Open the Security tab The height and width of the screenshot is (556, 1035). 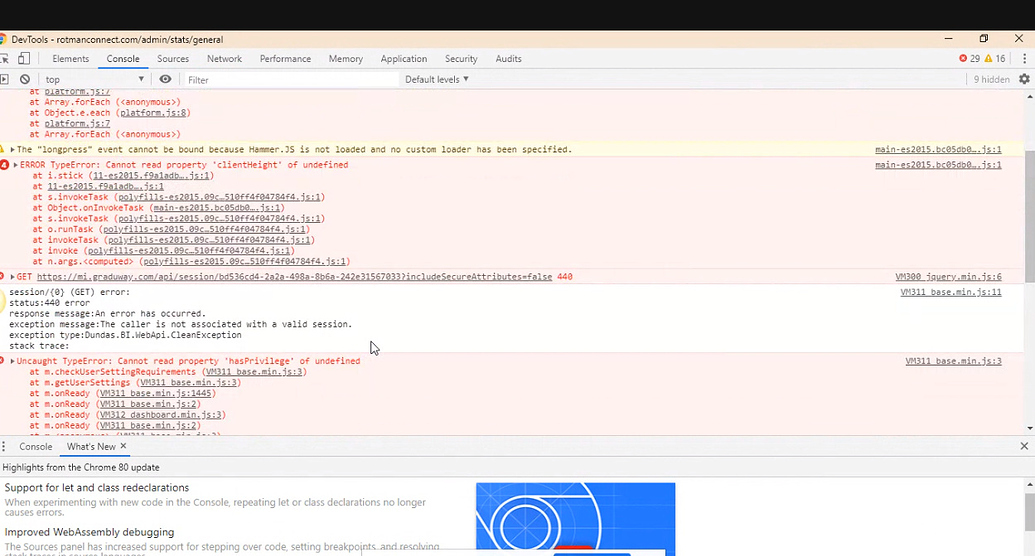pos(461,59)
